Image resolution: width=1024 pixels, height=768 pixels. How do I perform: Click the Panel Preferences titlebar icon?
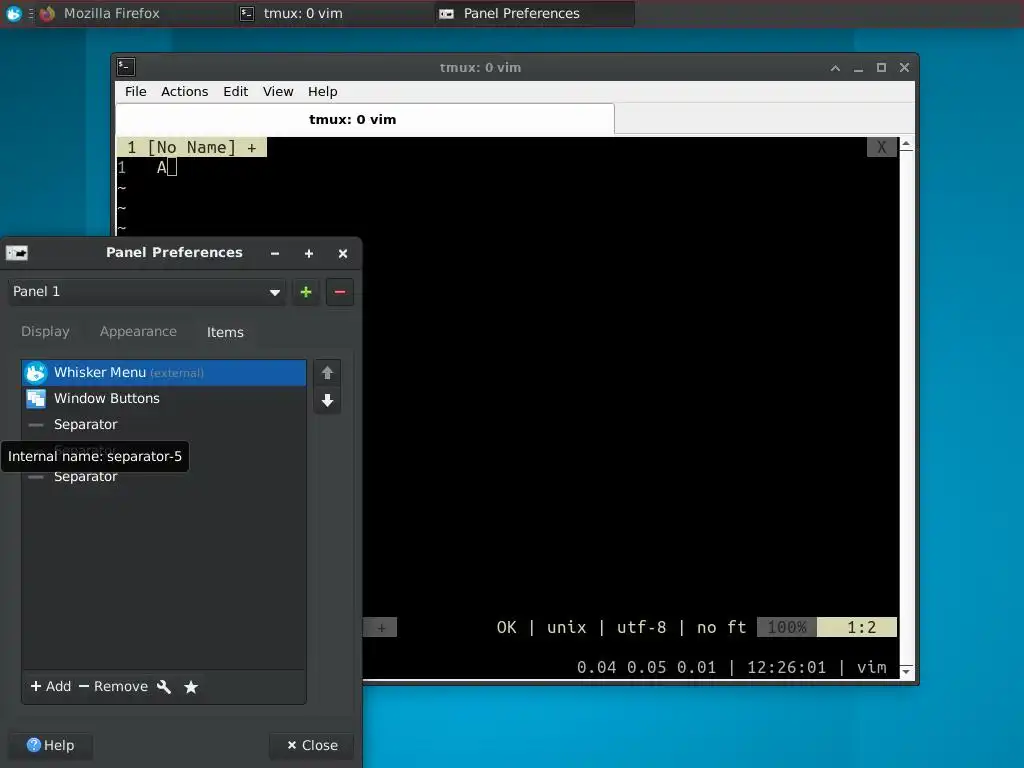17,253
